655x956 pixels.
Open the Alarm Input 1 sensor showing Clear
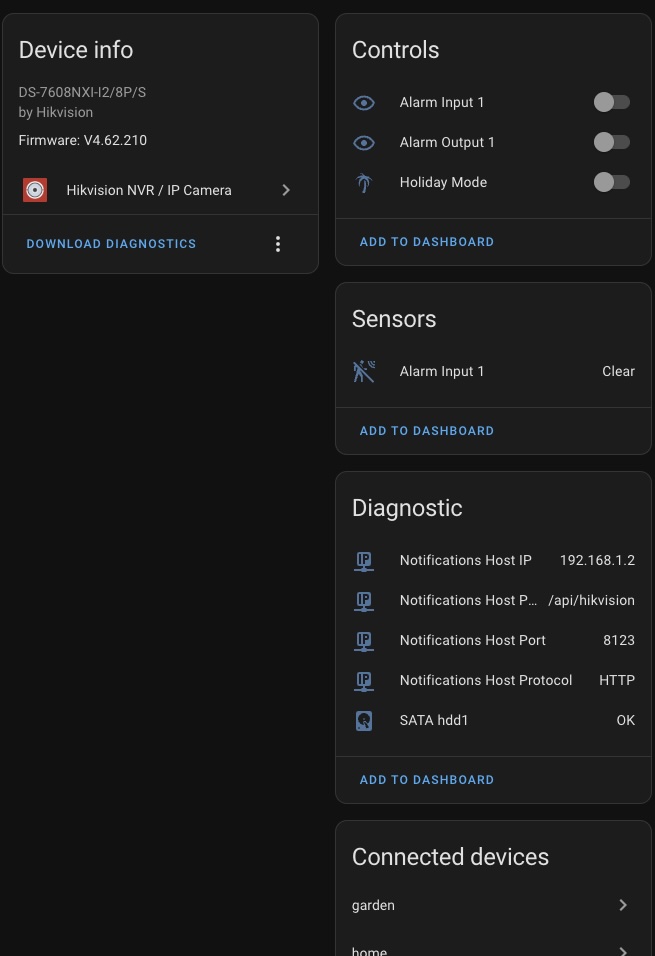(493, 371)
